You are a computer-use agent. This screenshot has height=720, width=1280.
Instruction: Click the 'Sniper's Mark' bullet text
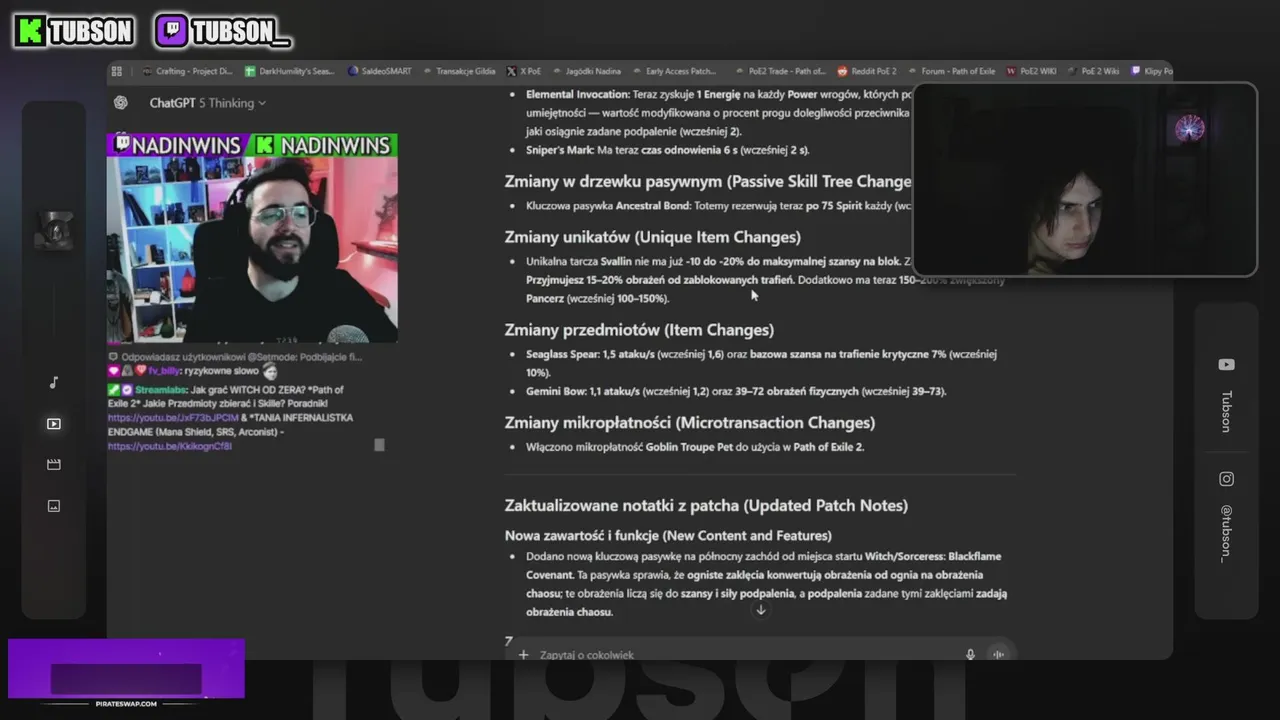[668, 150]
